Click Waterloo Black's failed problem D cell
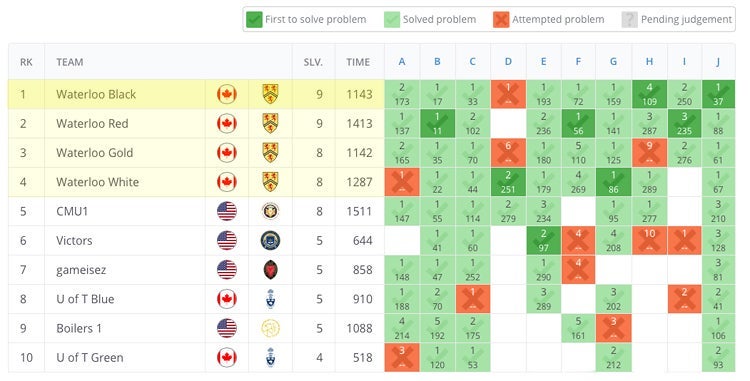 (508, 94)
